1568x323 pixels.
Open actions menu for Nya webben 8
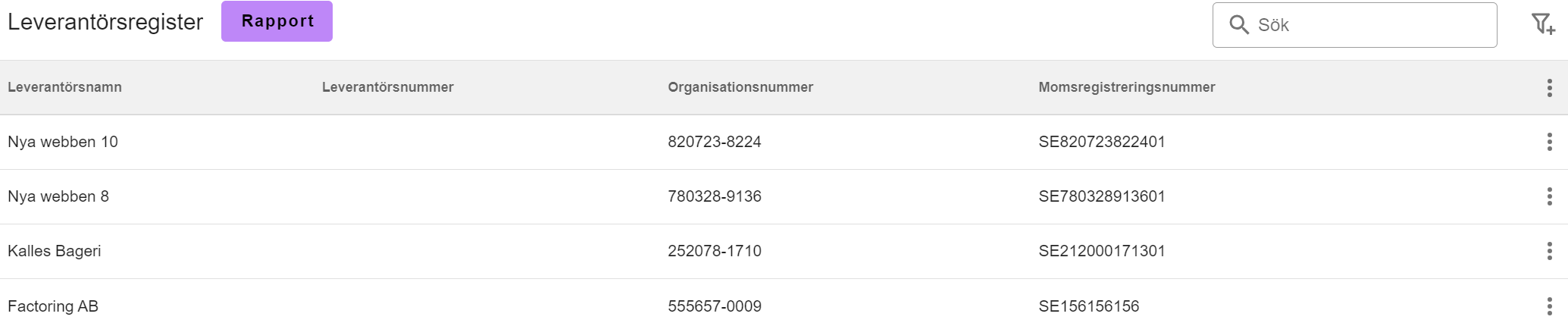click(x=1549, y=196)
